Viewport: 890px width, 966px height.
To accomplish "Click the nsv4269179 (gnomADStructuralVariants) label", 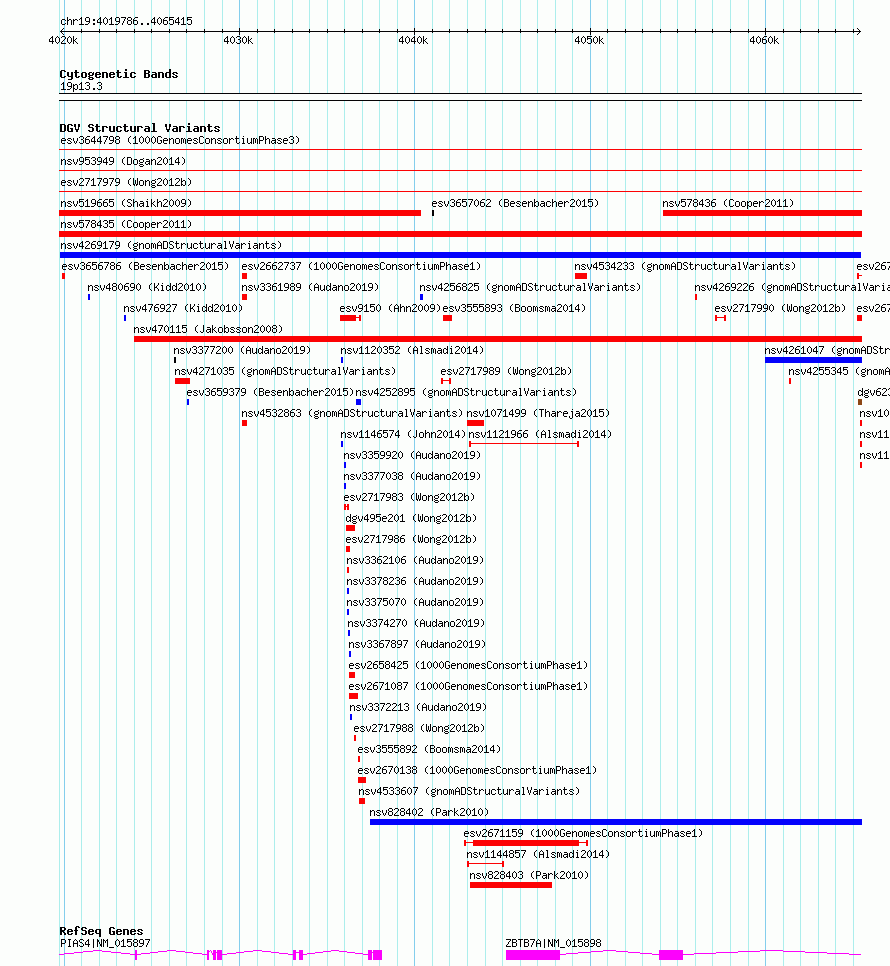I will [171, 245].
